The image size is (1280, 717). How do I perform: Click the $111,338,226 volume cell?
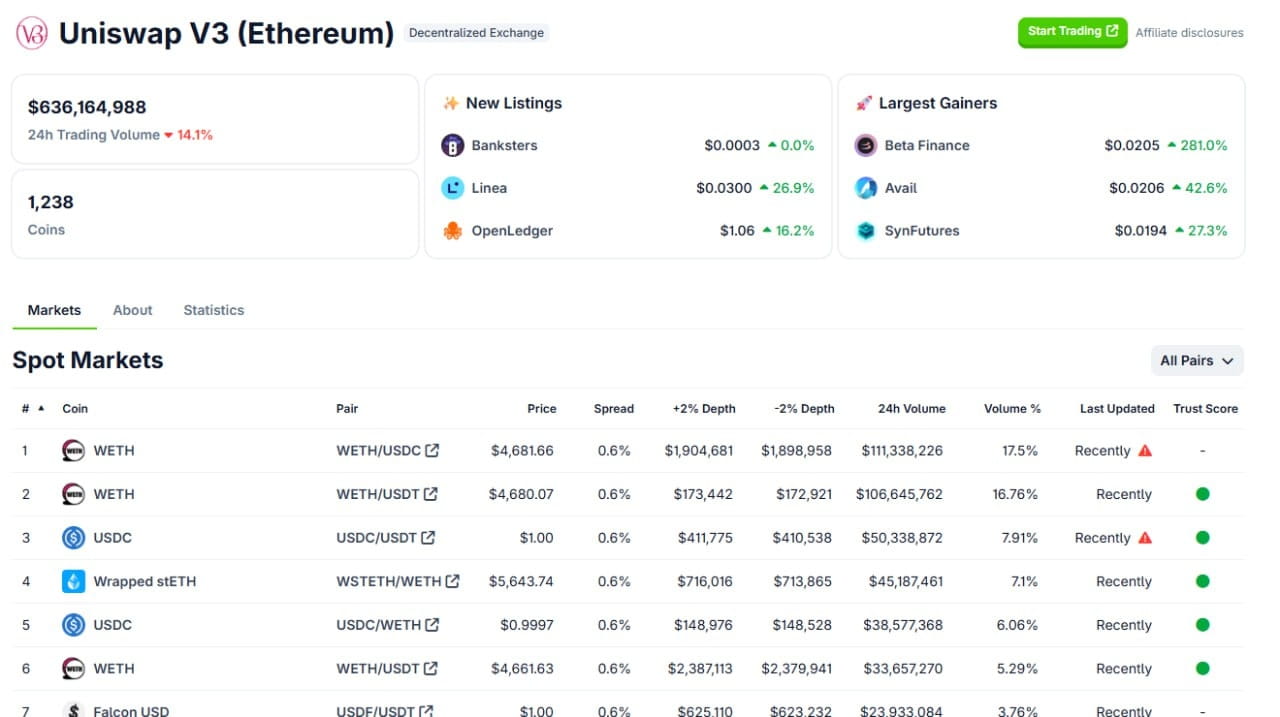(x=902, y=451)
